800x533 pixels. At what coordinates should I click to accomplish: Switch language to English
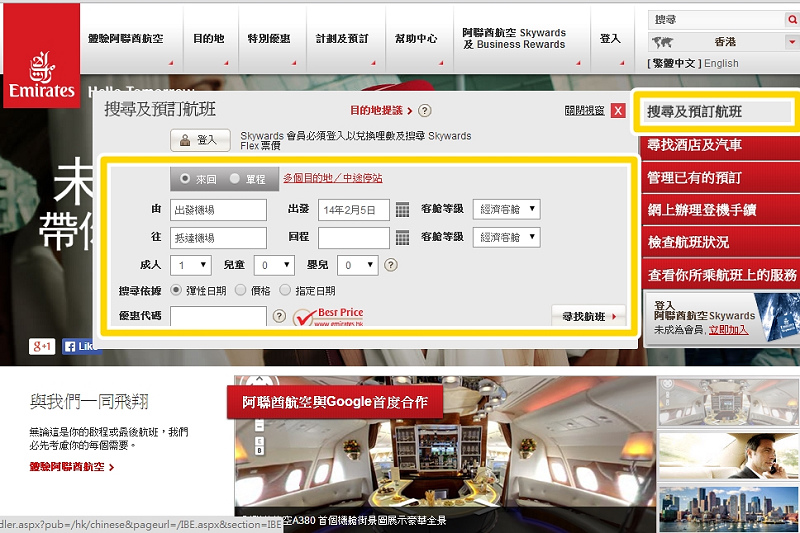(x=721, y=64)
